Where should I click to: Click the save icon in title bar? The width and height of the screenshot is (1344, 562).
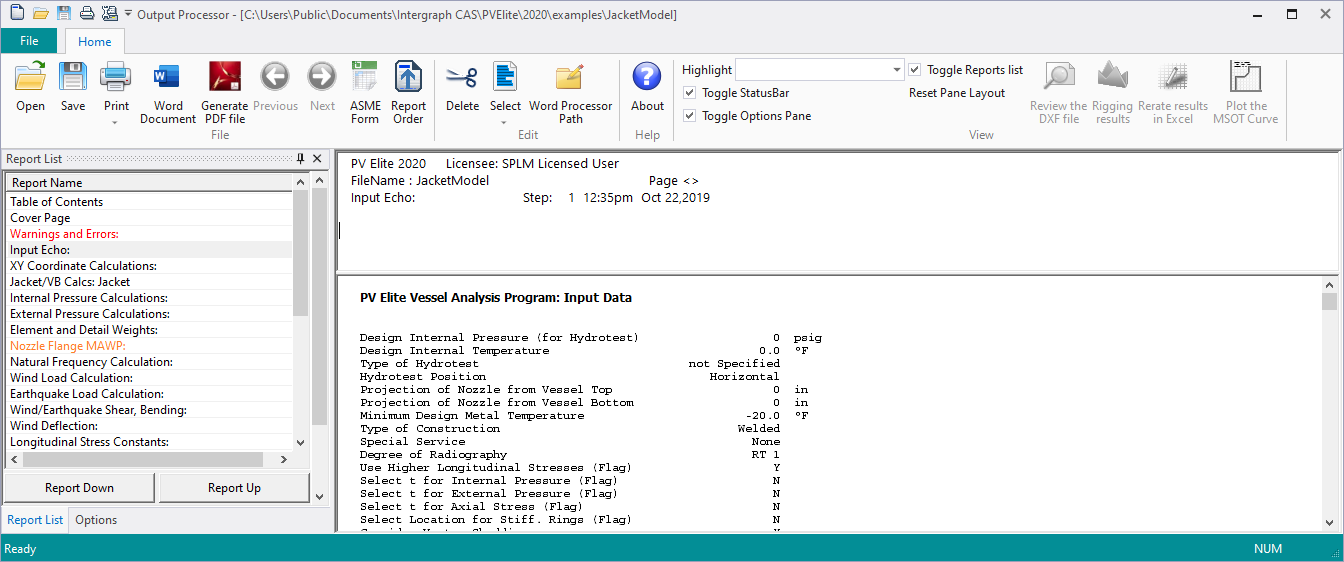click(x=64, y=14)
